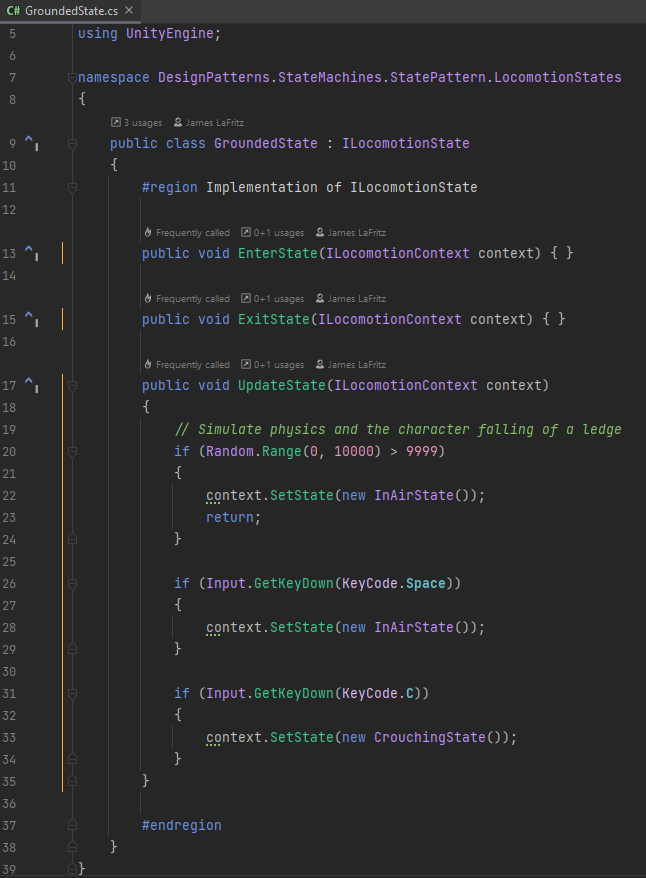The width and height of the screenshot is (646, 878).
Task: Collapse the KeyCode.Space if block on line 26
Action: click(72, 584)
